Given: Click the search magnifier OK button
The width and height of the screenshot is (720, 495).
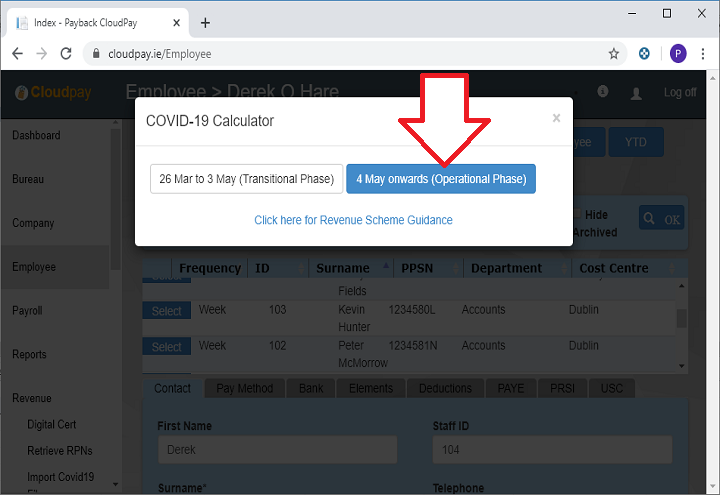Looking at the screenshot, I should pos(661,219).
